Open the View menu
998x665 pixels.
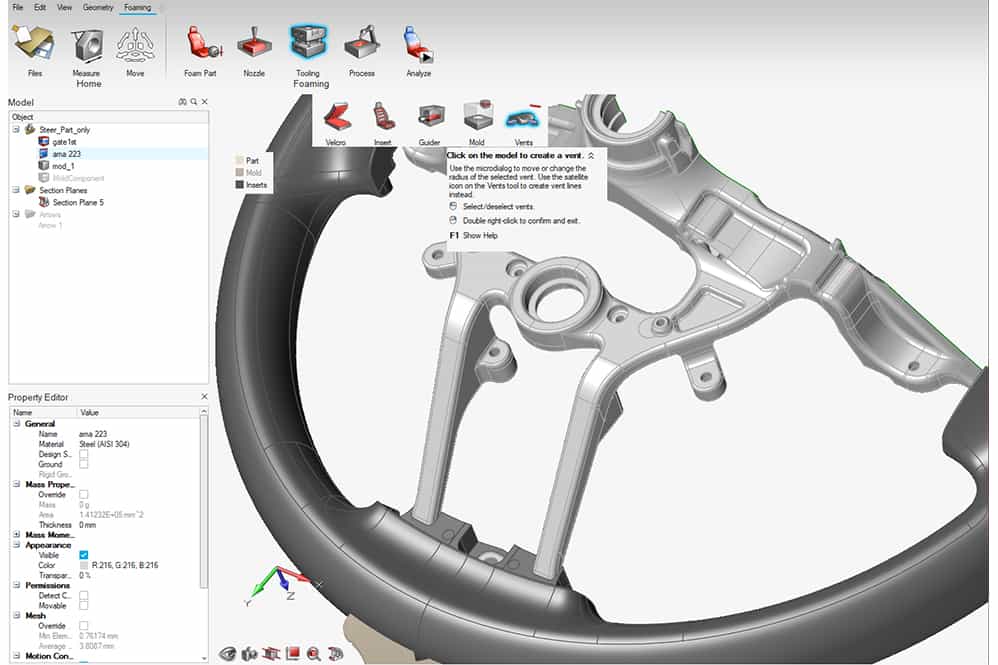tap(64, 8)
